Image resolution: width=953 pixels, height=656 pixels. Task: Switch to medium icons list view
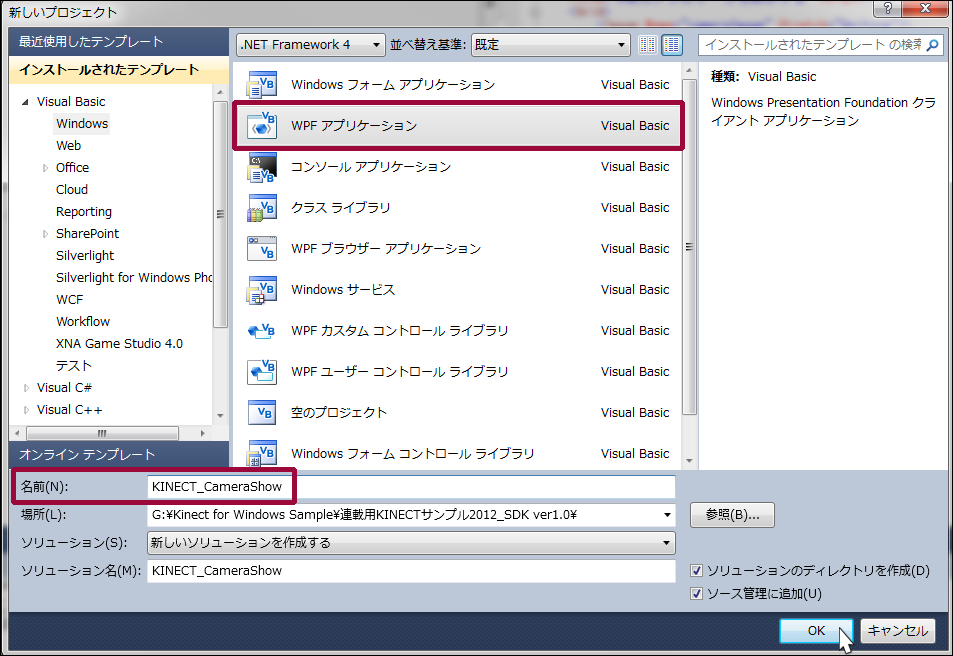672,44
